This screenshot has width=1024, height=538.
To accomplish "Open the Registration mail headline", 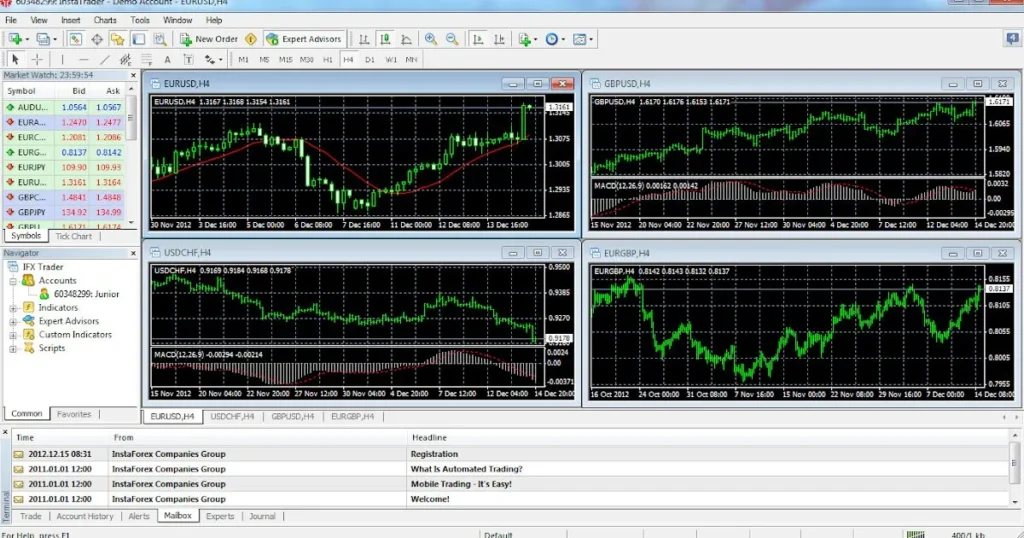I will [x=434, y=454].
